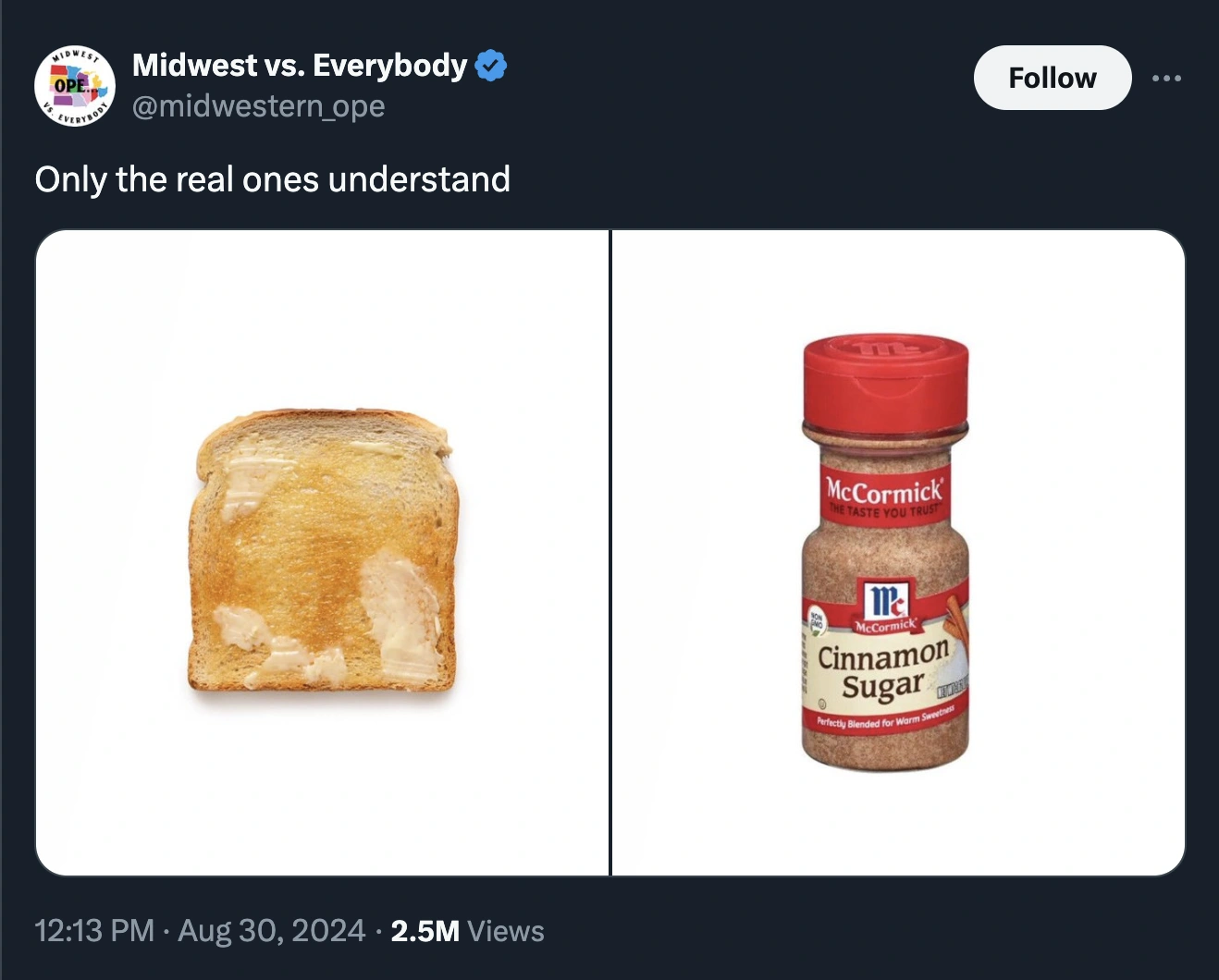Click the 'Only the real ones understand' text
1219x980 pixels.
click(x=272, y=179)
